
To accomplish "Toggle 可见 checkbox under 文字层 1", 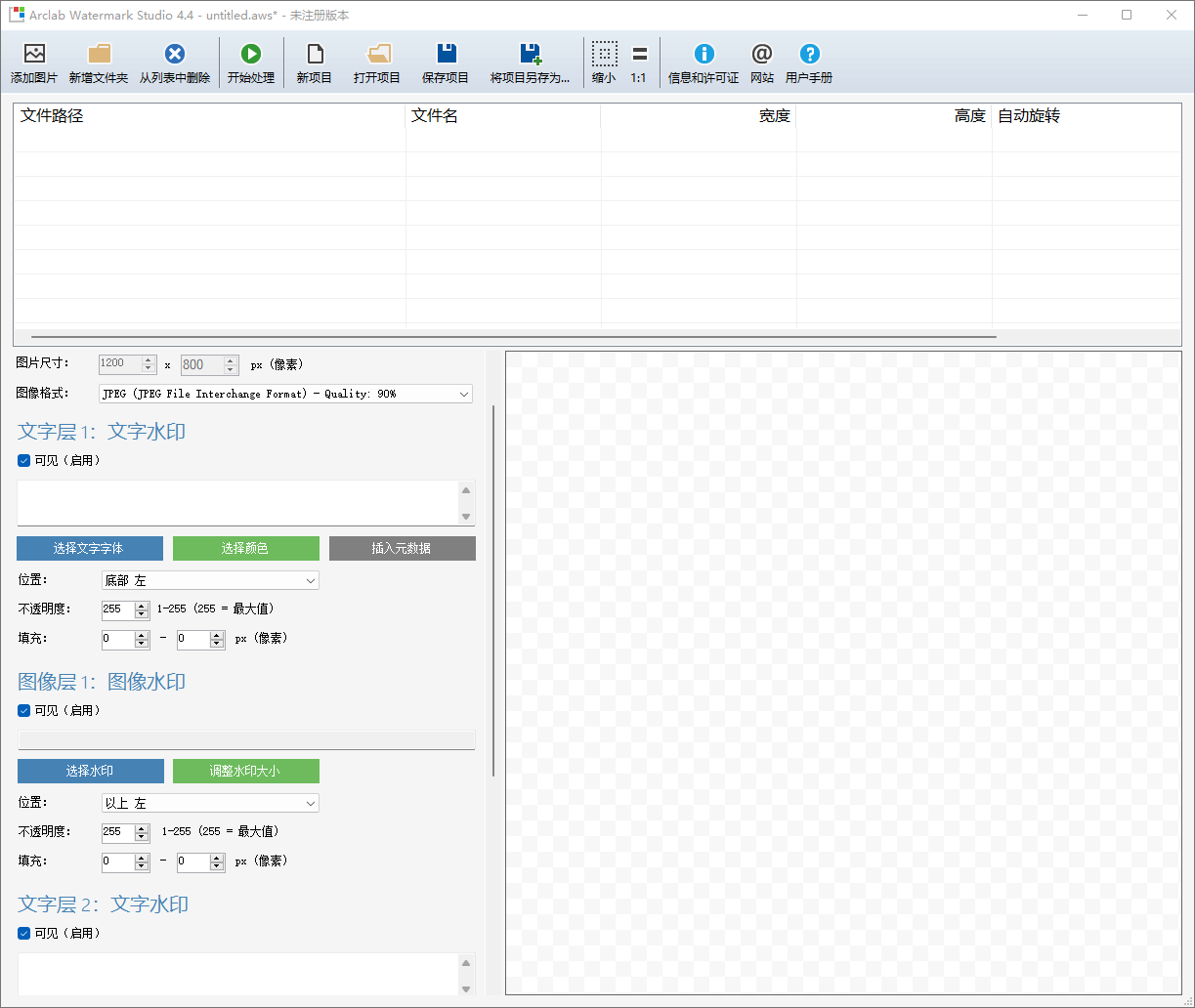I will click(24, 461).
